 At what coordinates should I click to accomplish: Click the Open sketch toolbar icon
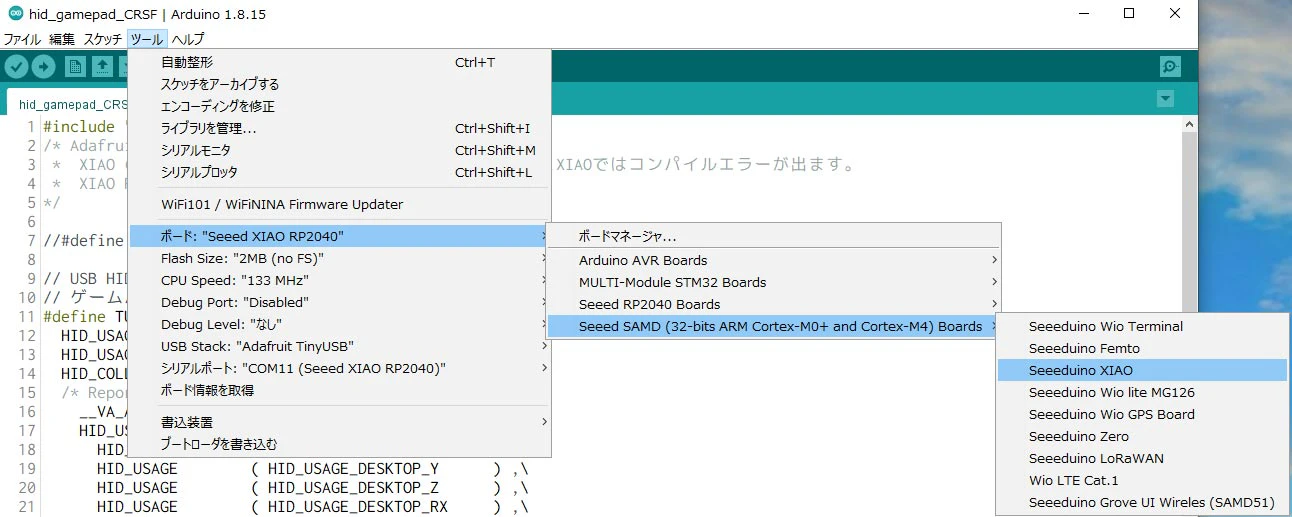coord(102,67)
